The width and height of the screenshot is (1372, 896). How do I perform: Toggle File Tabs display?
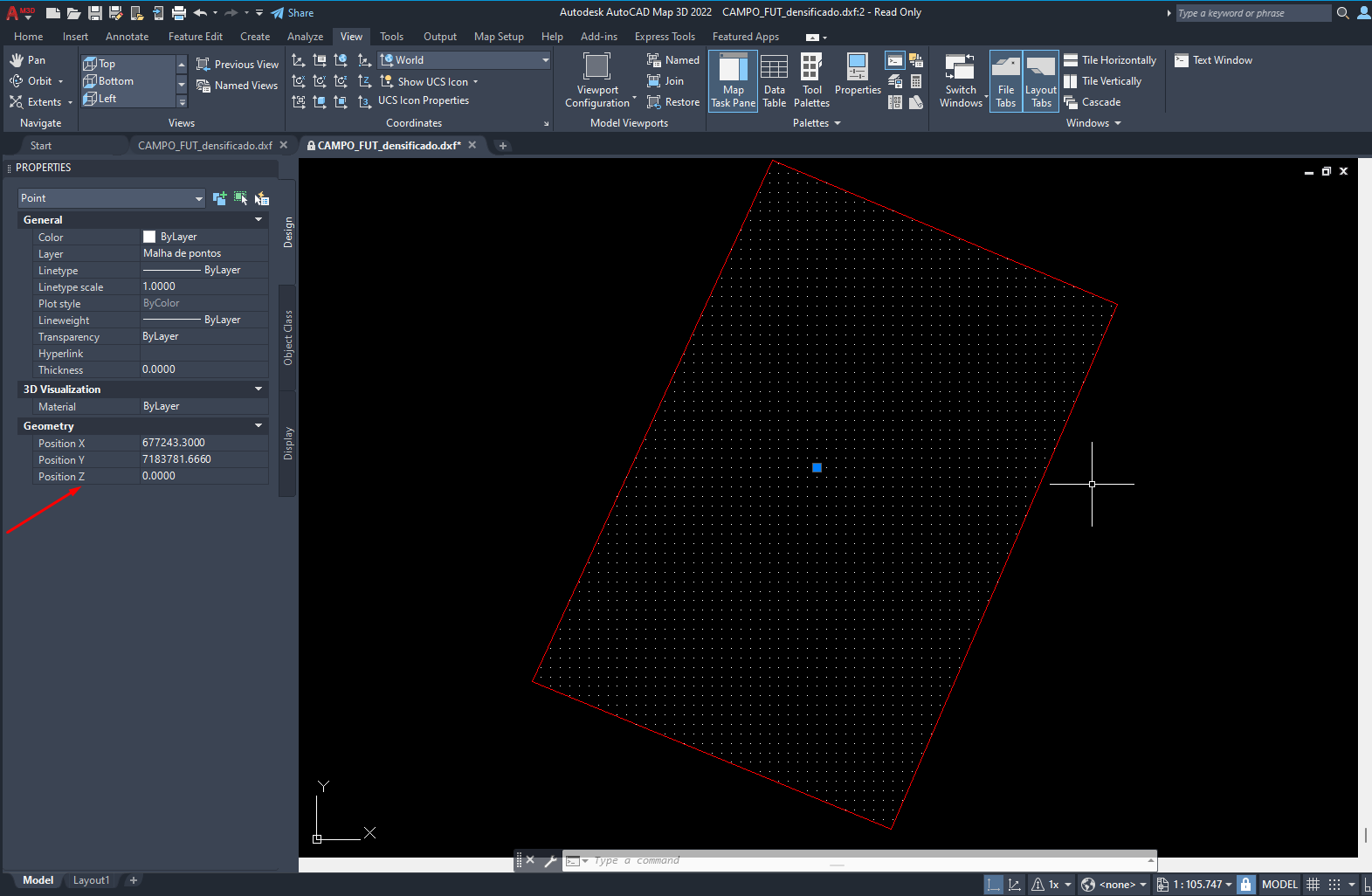coord(1006,80)
